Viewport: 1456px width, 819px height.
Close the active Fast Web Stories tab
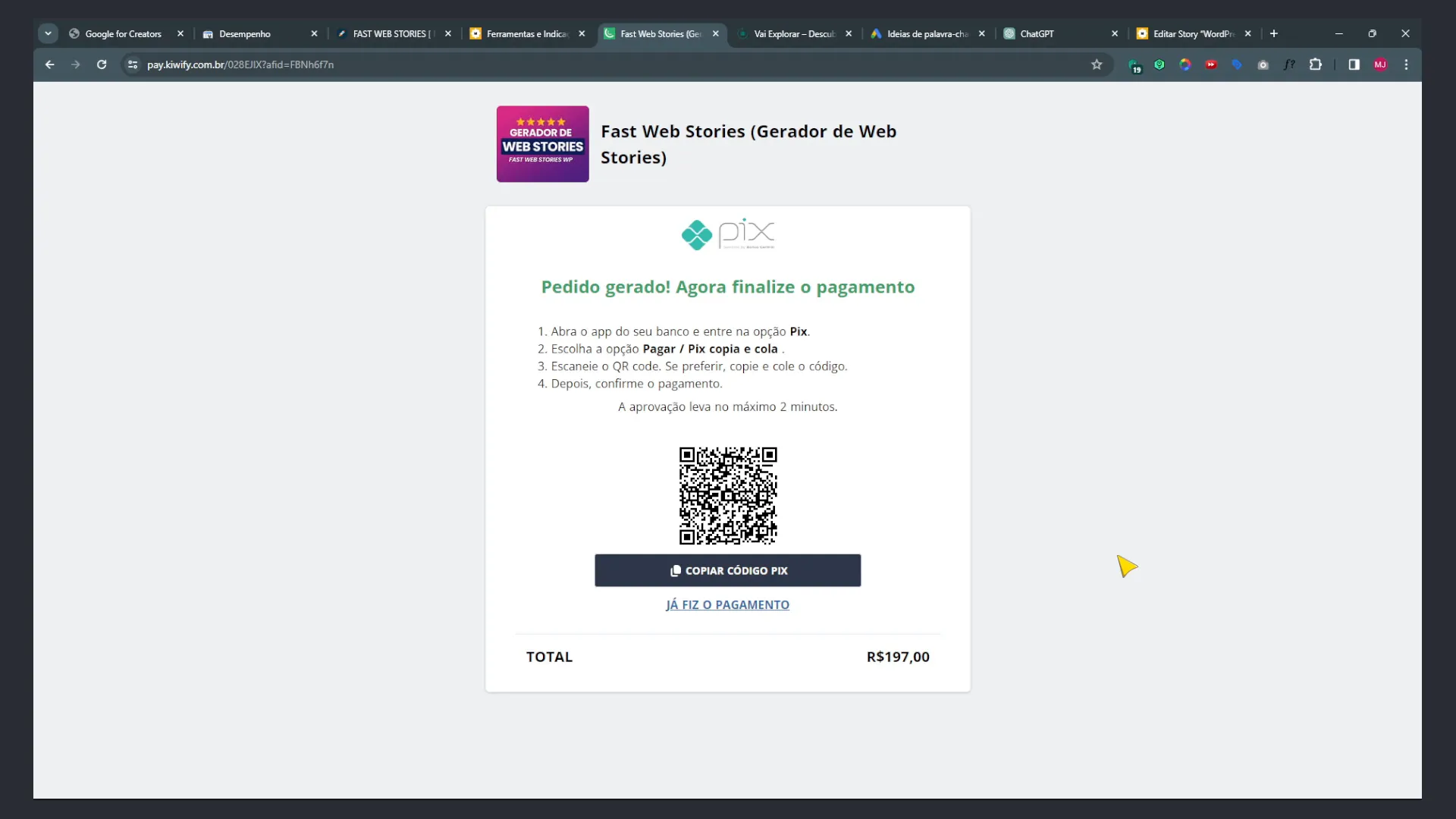(x=715, y=33)
